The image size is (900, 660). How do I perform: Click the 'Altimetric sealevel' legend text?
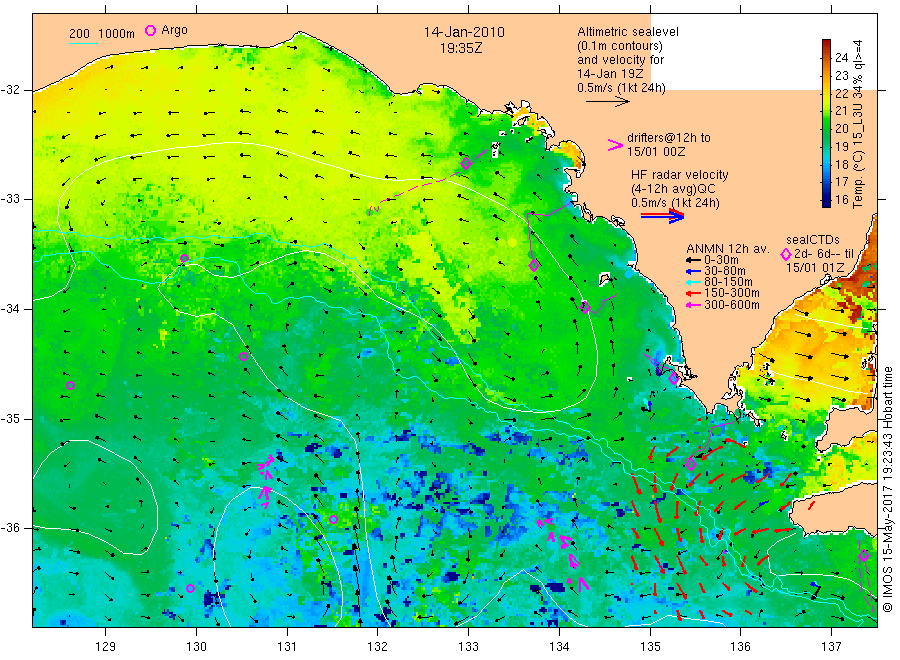click(x=628, y=32)
